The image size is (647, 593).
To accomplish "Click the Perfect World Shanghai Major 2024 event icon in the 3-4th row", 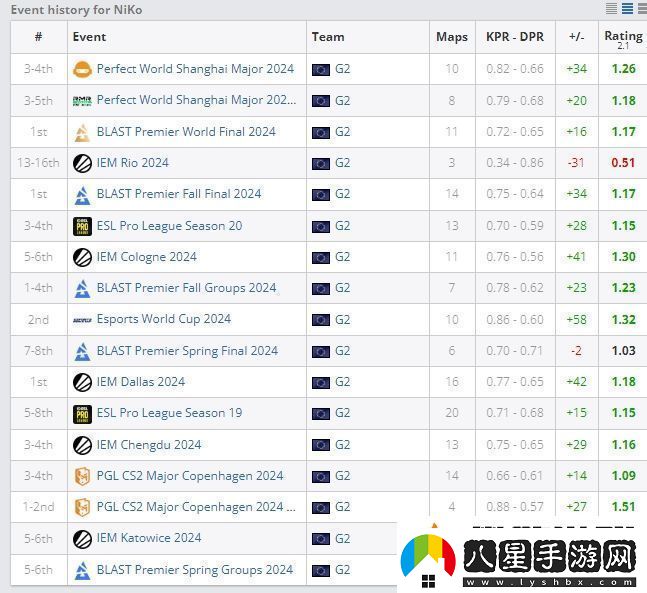I will coord(82,69).
